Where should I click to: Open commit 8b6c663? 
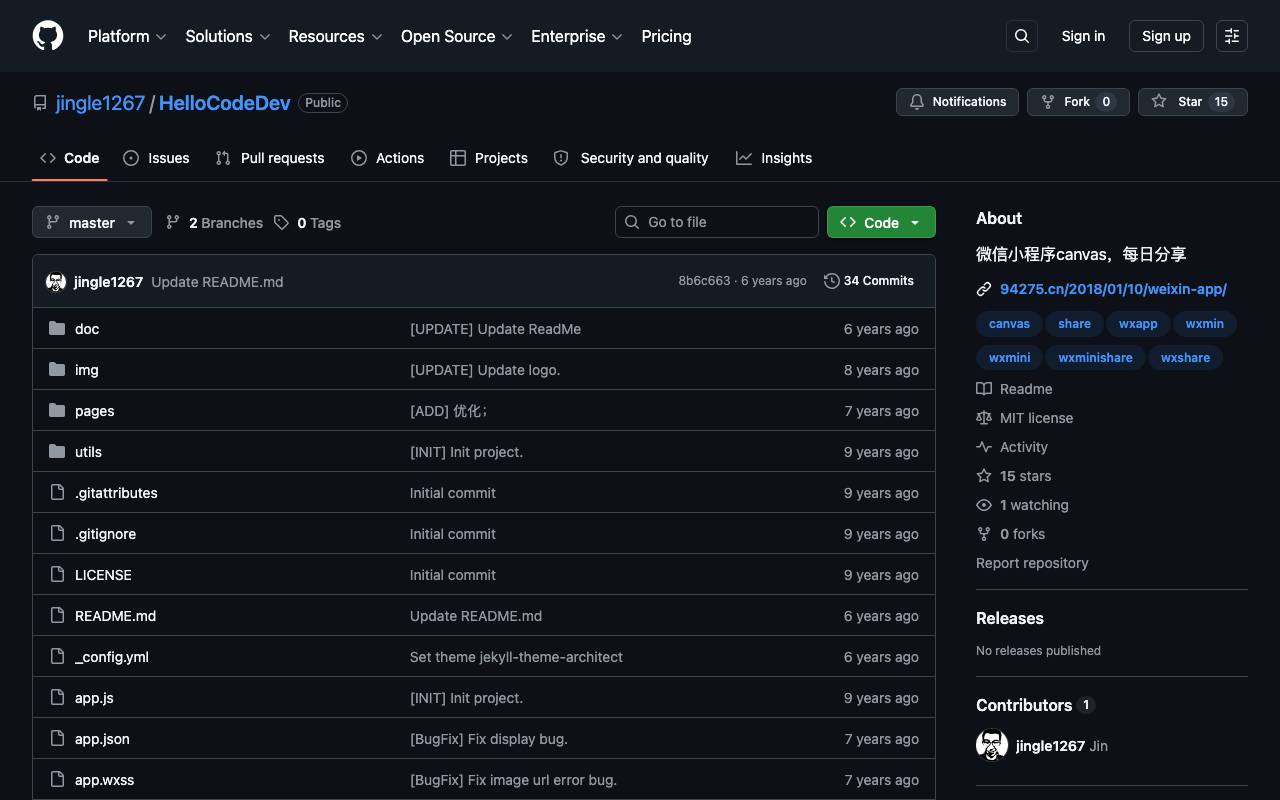click(x=704, y=281)
